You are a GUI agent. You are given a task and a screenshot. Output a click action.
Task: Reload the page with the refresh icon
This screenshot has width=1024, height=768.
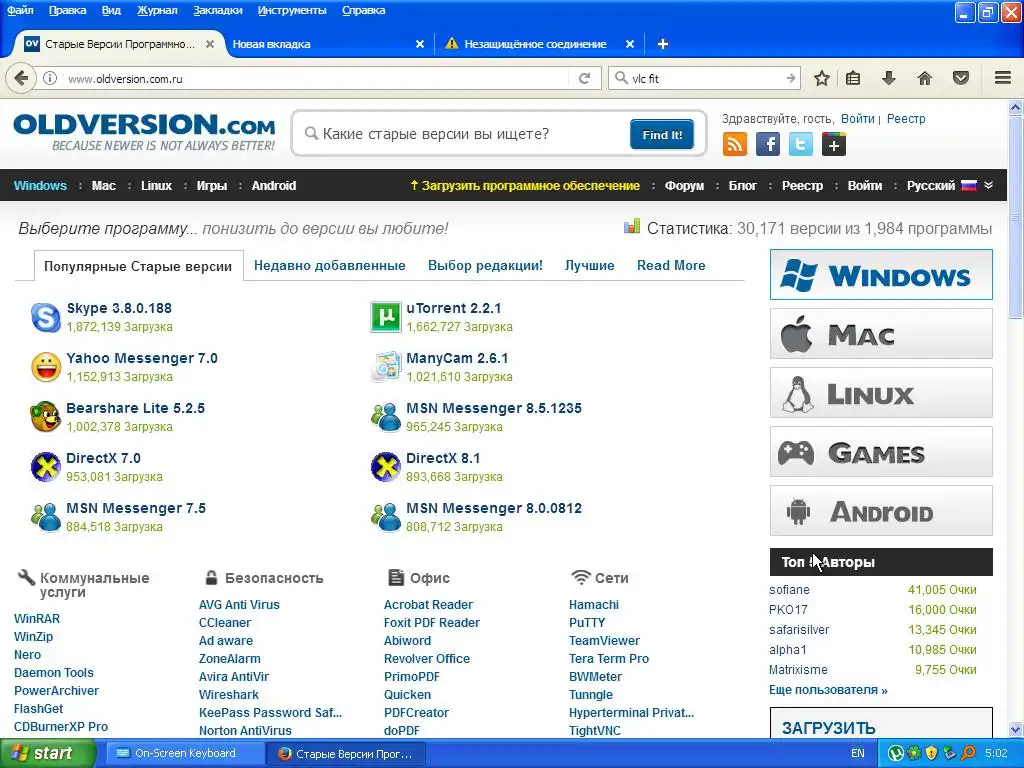coord(584,78)
